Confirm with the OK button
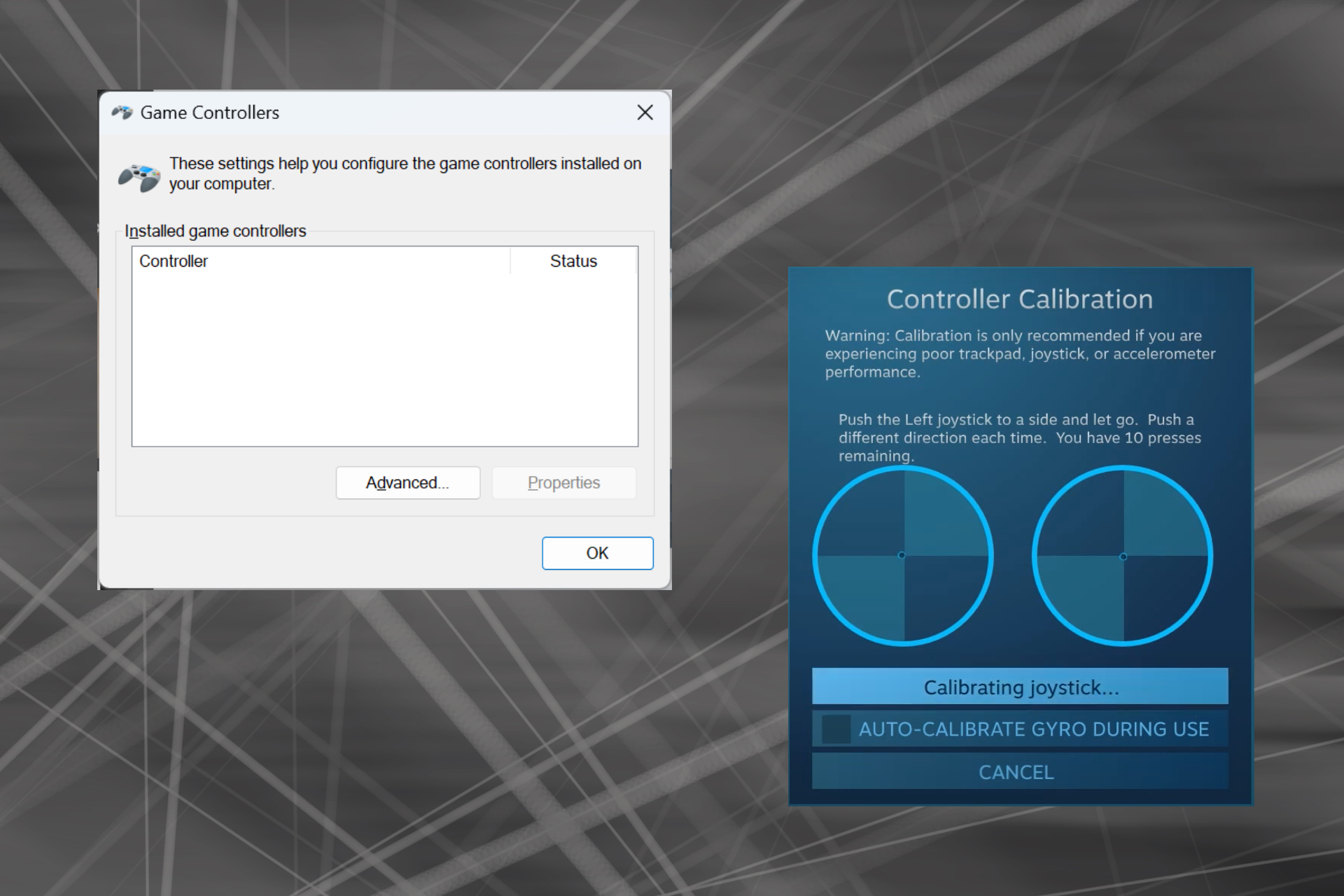This screenshot has width=1344, height=896. pos(597,552)
